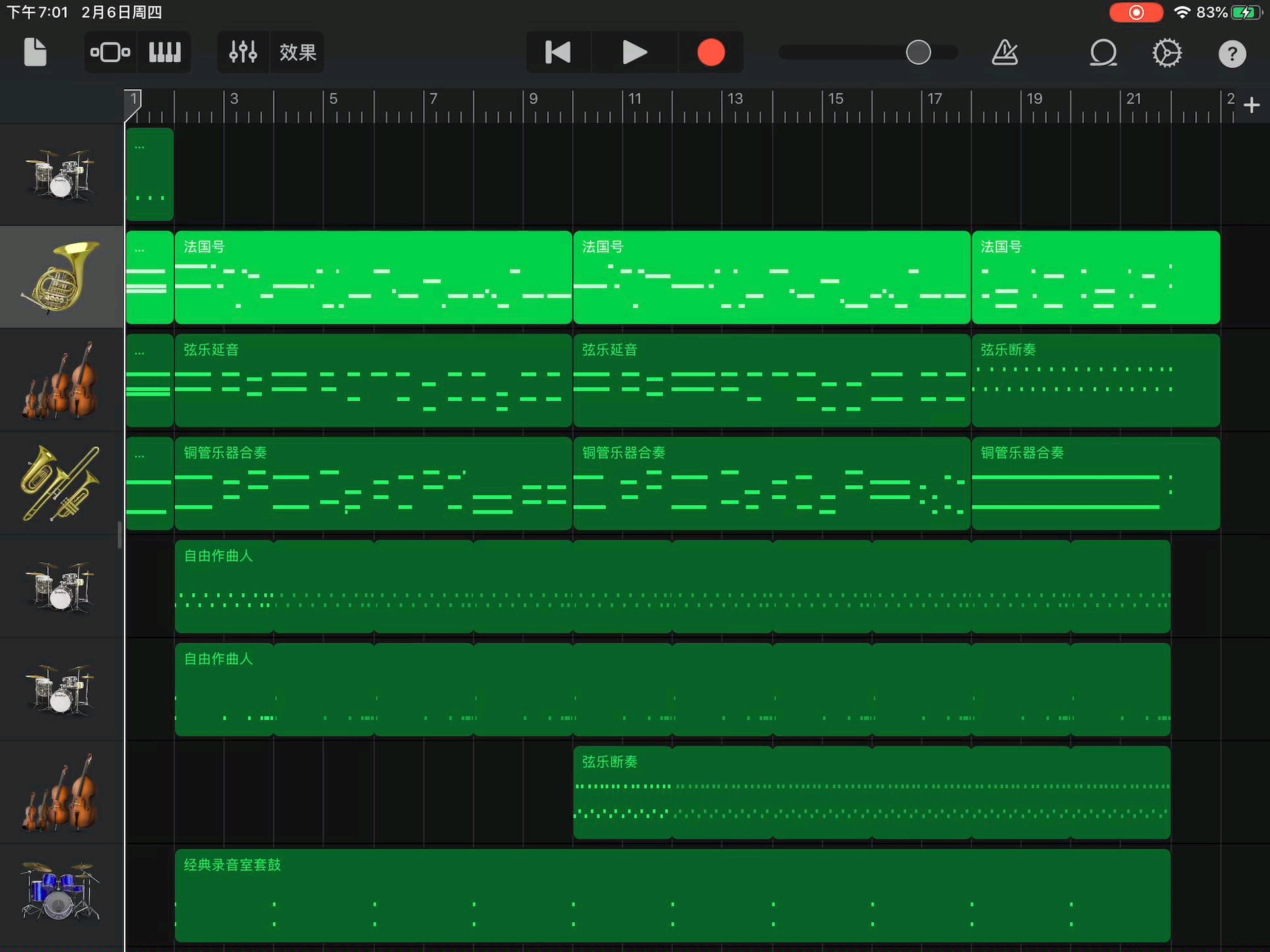Tap Wi-Fi icon in status bar
The image size is (1270, 952).
[x=1182, y=12]
